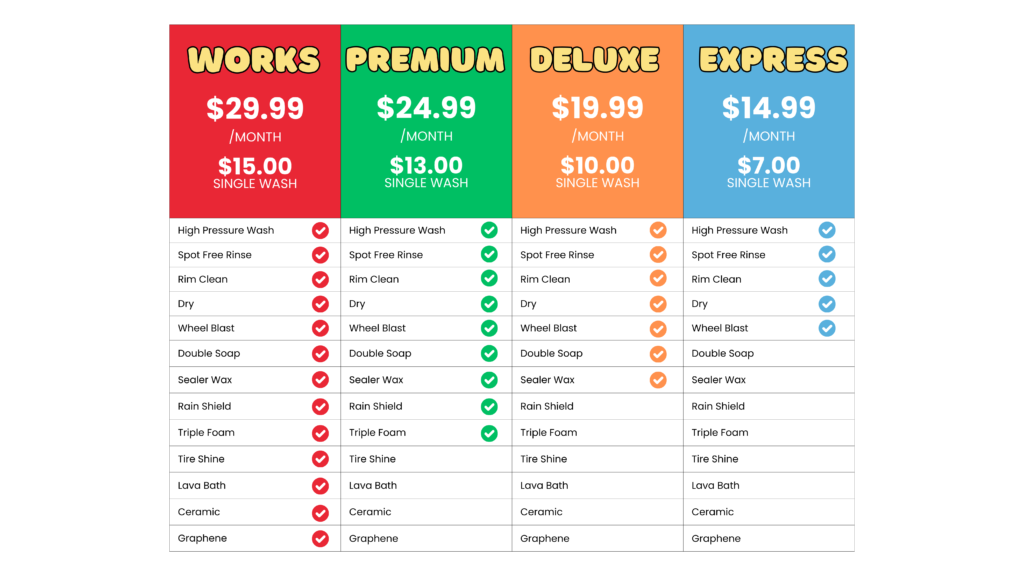The width and height of the screenshot is (1024, 576).
Task: Click the Graphene row in Express column
Action: pos(769,538)
